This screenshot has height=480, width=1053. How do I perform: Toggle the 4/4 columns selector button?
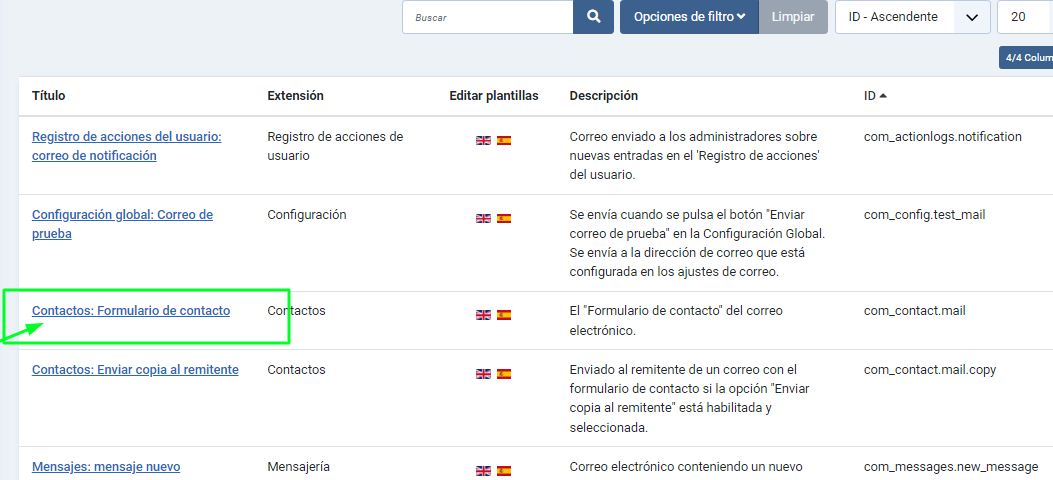(x=1026, y=58)
